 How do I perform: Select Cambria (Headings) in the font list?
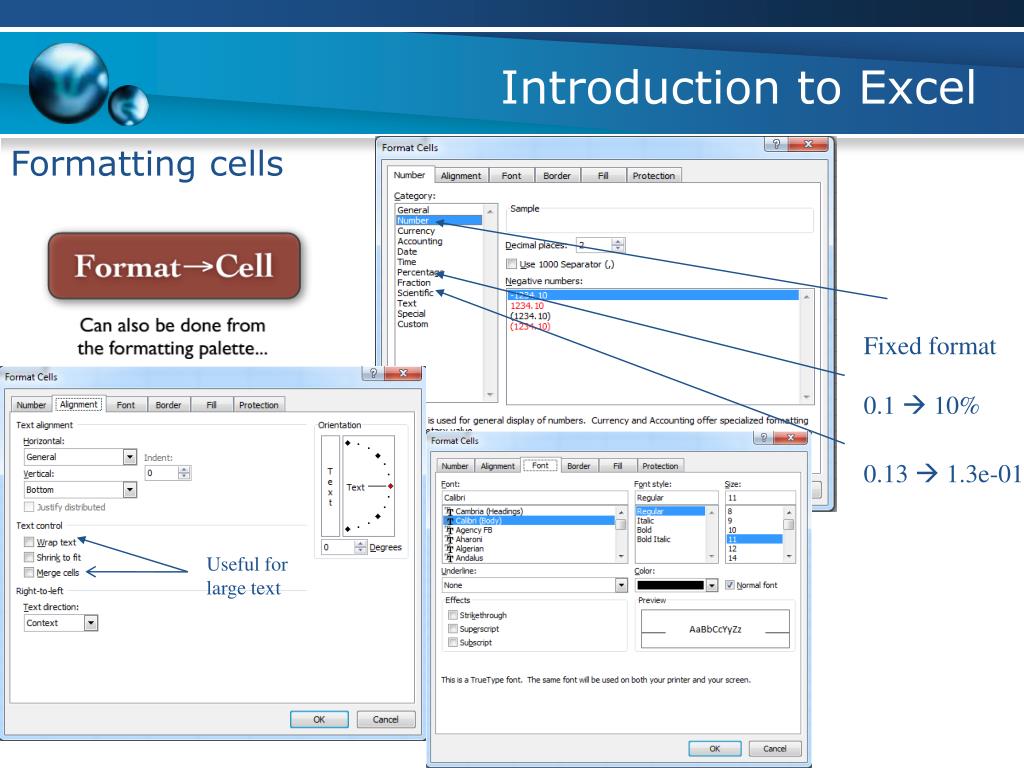[x=489, y=511]
